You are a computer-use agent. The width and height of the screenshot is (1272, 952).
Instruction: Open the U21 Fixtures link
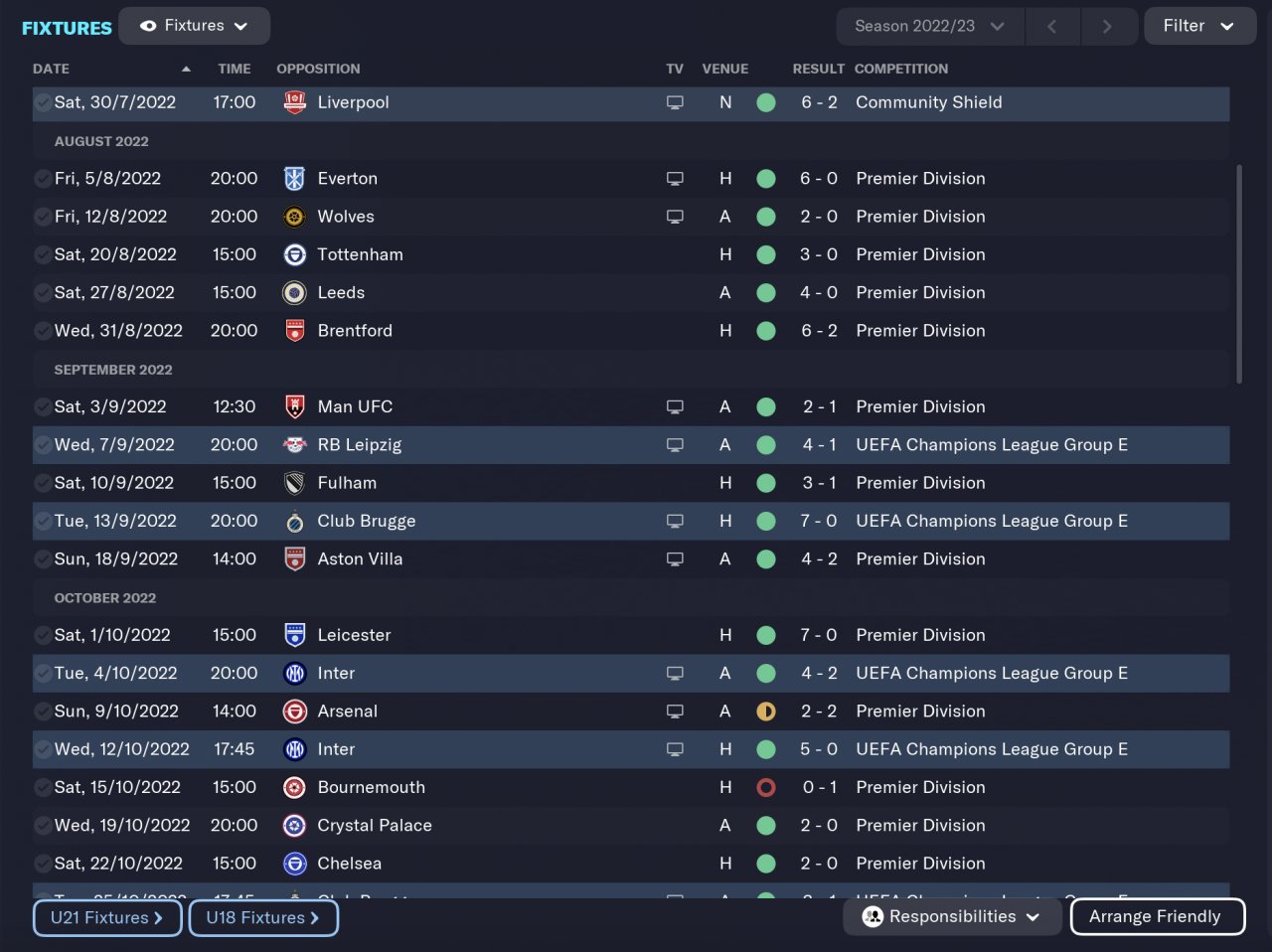coord(107,917)
